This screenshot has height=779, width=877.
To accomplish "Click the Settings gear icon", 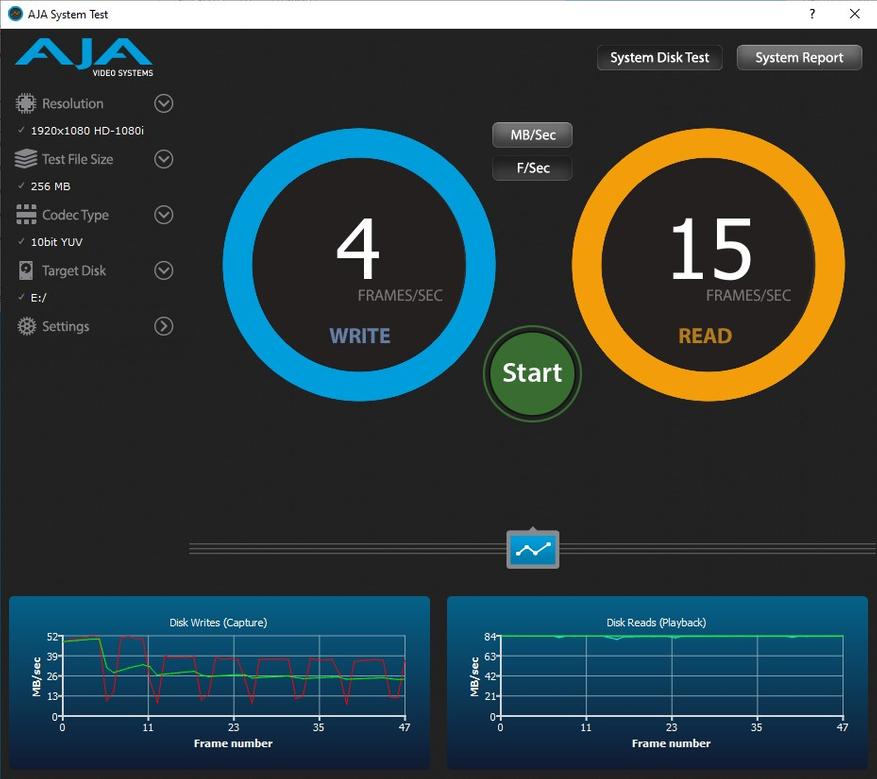I will click(x=26, y=326).
